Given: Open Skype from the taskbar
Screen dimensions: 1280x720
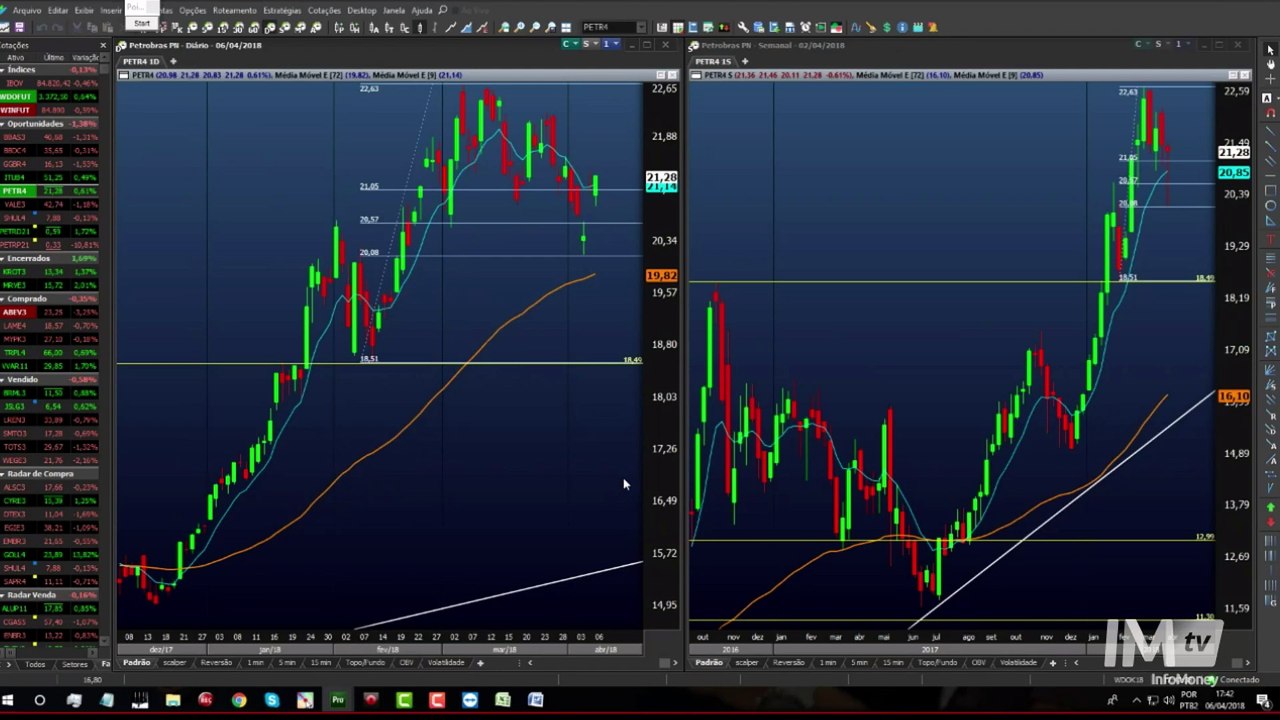Looking at the screenshot, I should coord(272,700).
